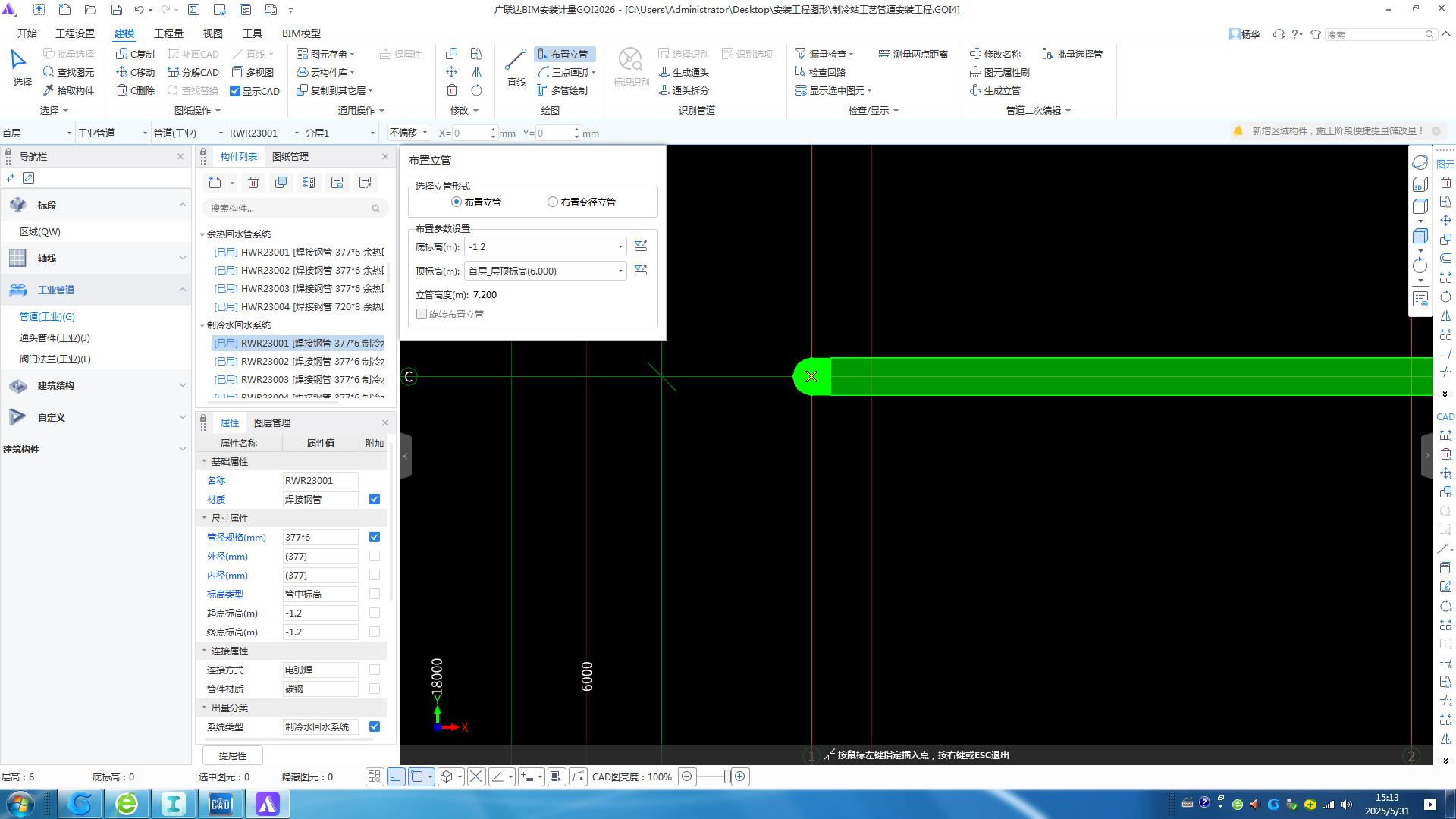Increase CAD brightness with plus button

pyautogui.click(x=740, y=777)
